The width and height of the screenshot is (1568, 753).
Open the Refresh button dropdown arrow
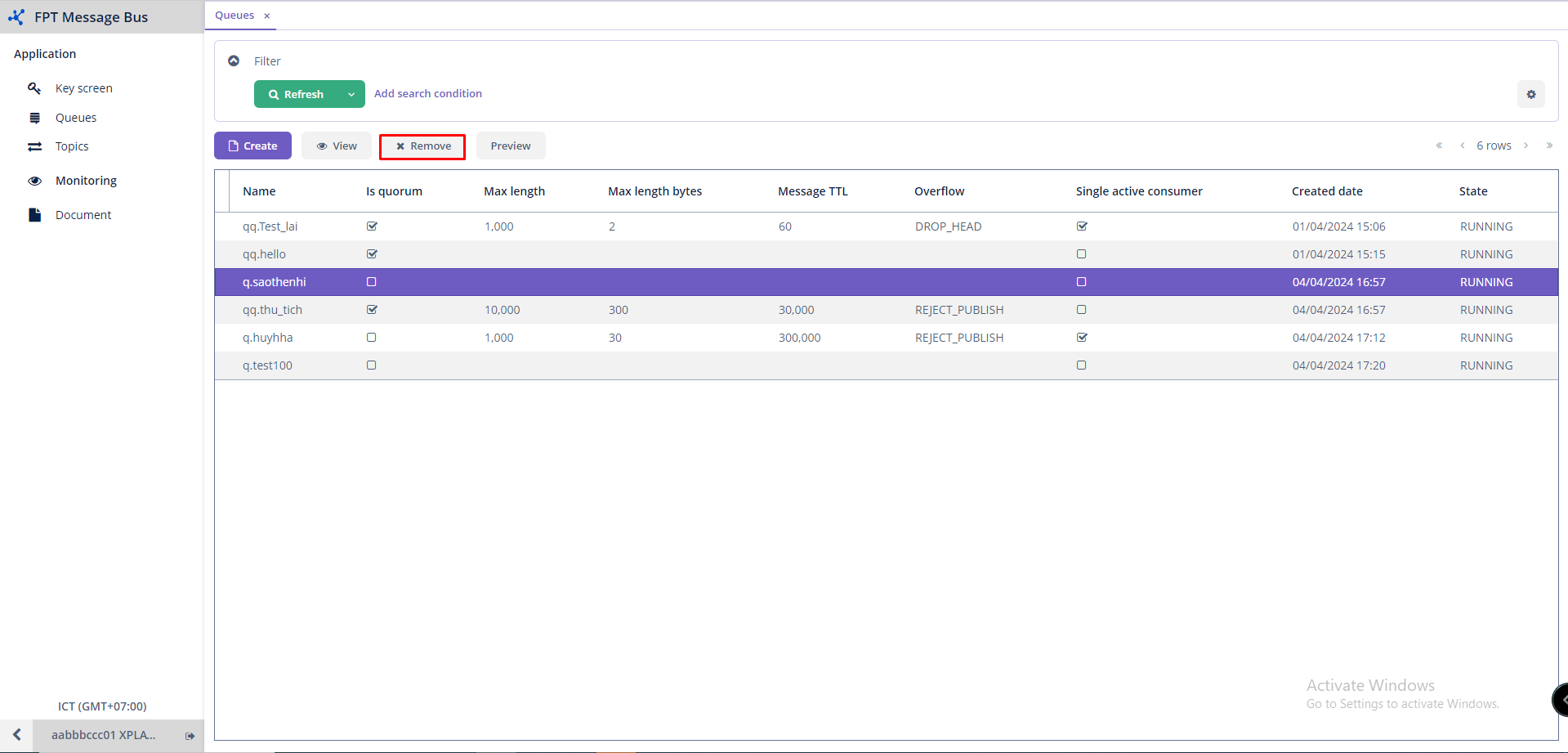click(x=351, y=95)
